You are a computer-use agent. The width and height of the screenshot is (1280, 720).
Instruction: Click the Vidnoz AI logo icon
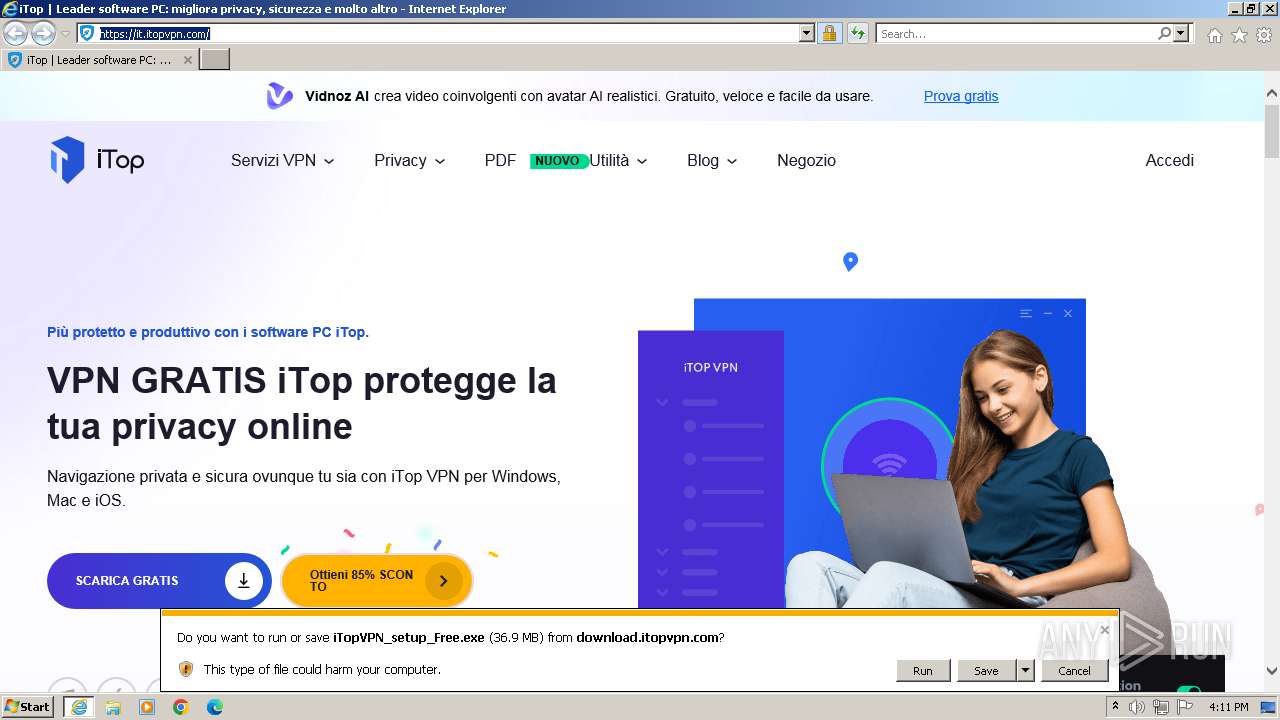[280, 96]
